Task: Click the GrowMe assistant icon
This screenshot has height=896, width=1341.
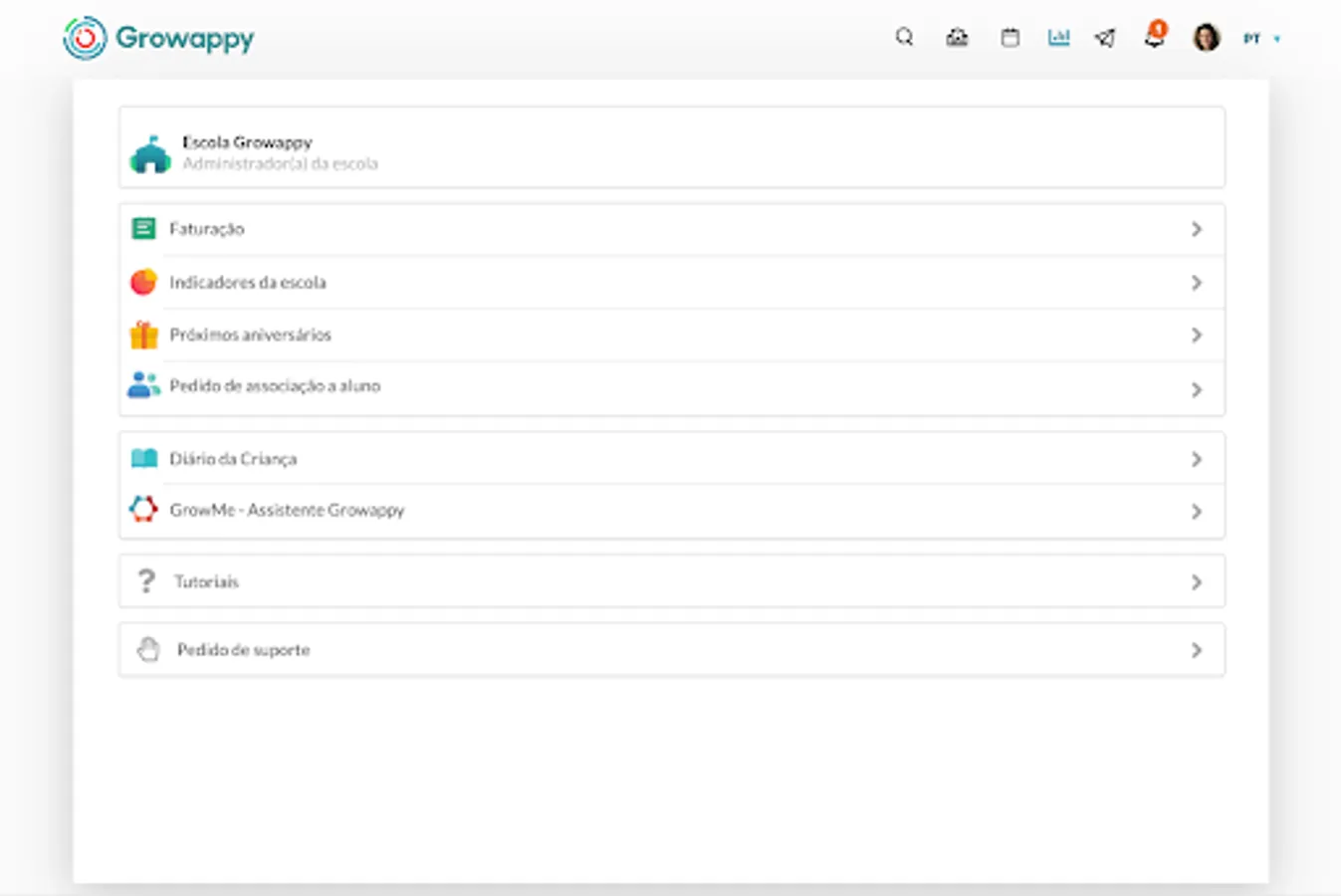Action: click(x=143, y=509)
